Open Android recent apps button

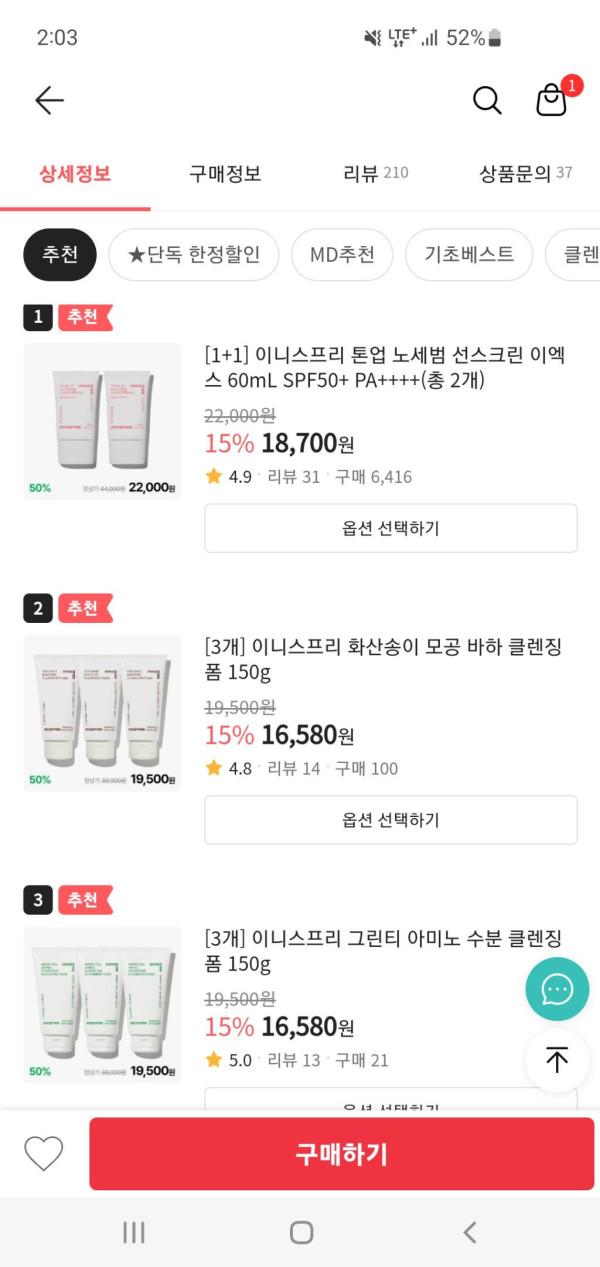[x=134, y=1232]
